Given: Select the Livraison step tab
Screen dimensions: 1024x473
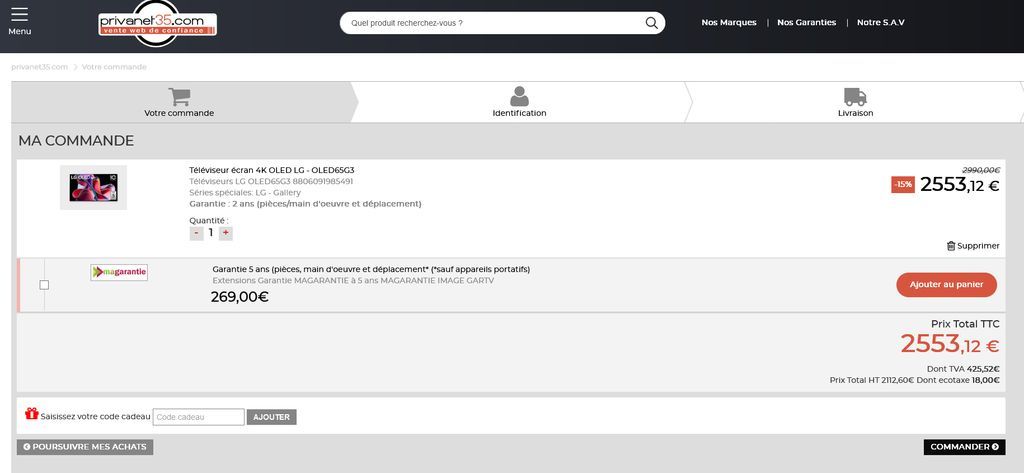Looking at the screenshot, I should click(855, 103).
